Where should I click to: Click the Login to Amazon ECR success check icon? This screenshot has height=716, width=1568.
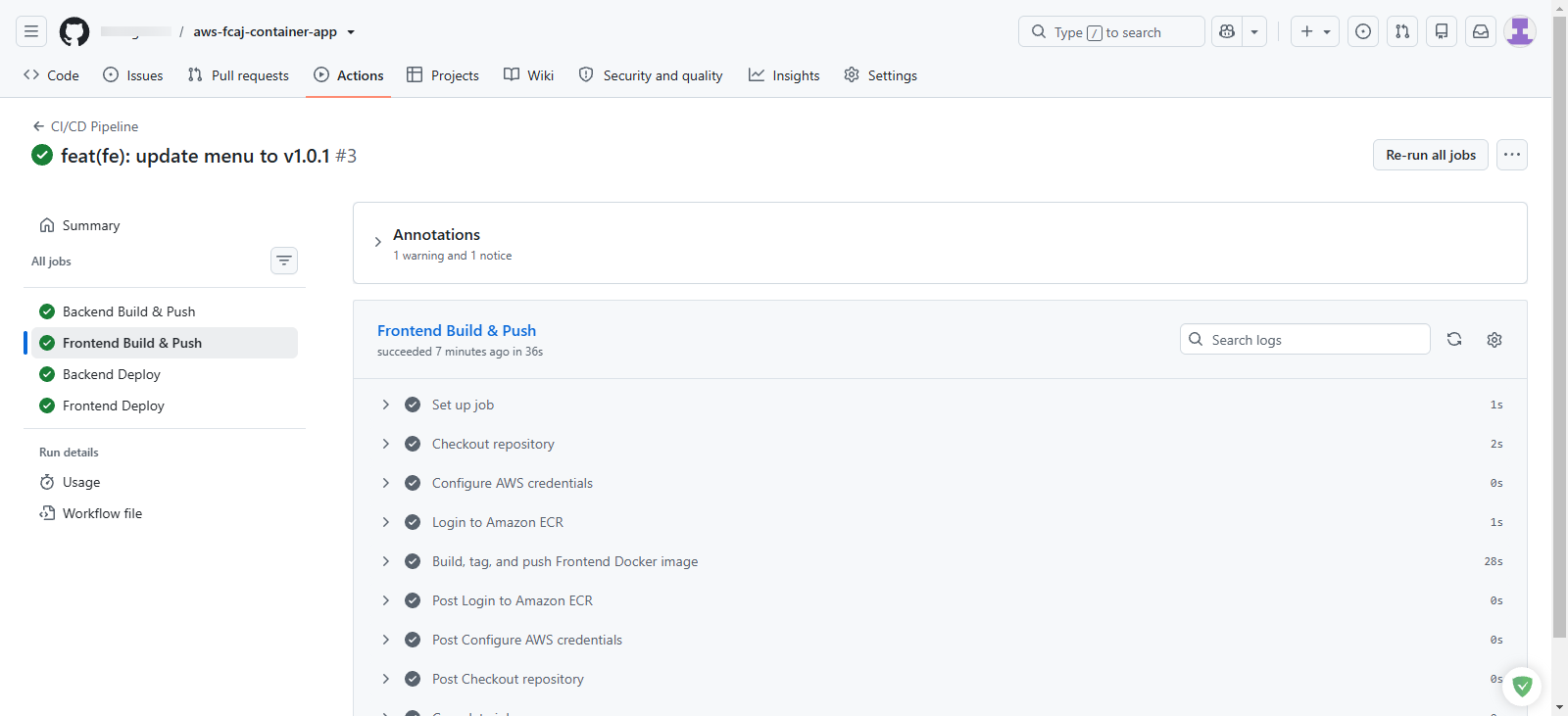click(413, 522)
